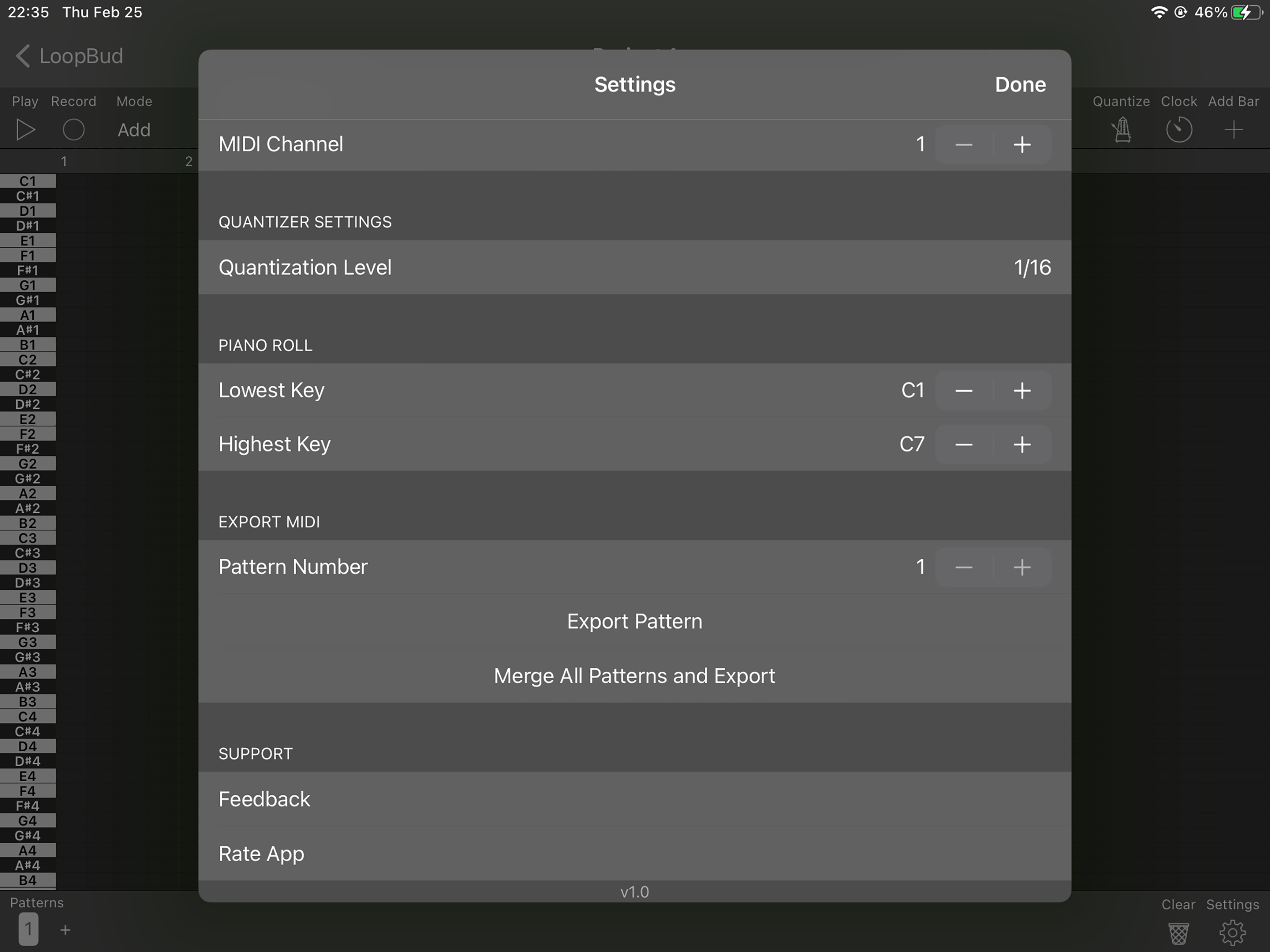The height and width of the screenshot is (952, 1270).
Task: Tap Merge All Patterns and Export
Action: coord(635,676)
